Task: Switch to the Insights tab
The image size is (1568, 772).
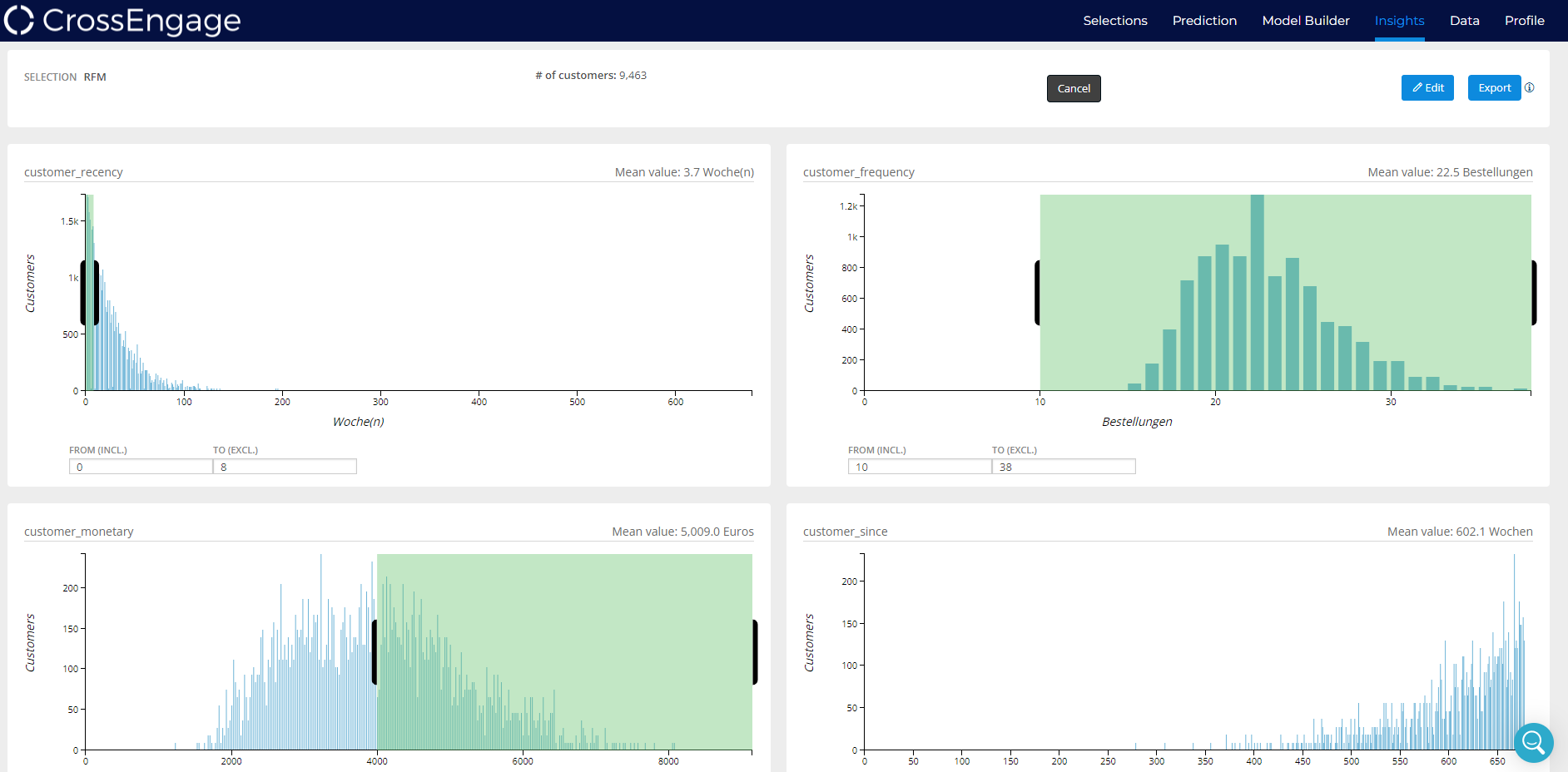Action: (x=1399, y=21)
